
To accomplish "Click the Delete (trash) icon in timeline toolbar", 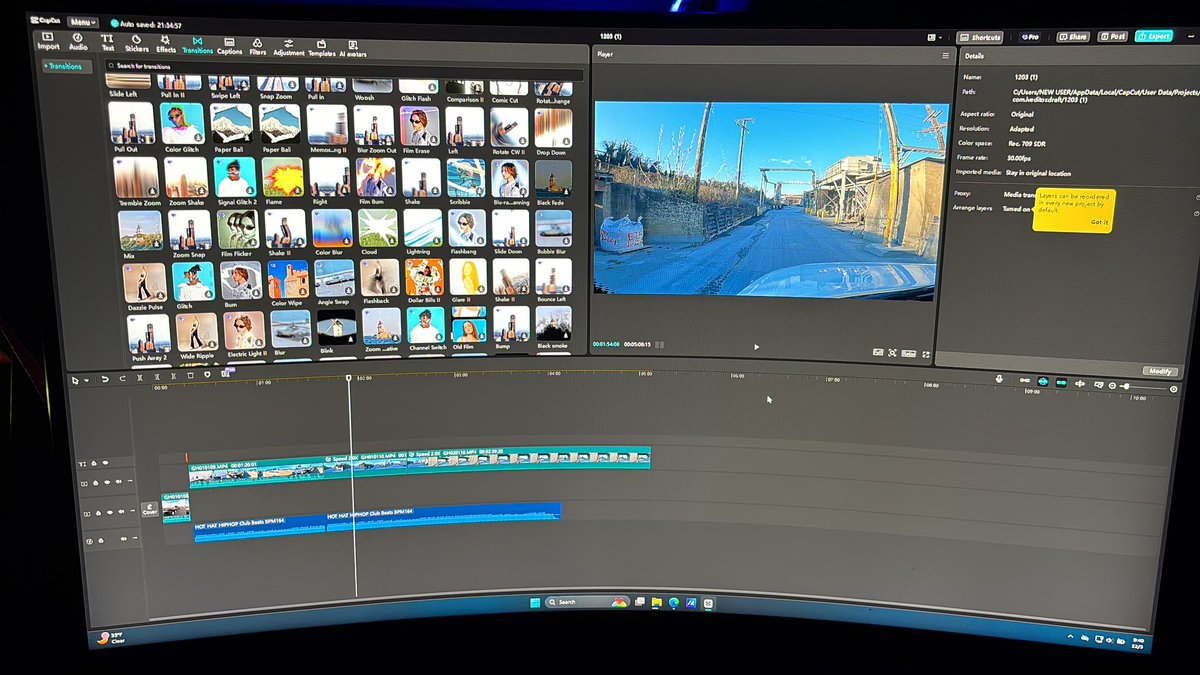I will click(190, 376).
